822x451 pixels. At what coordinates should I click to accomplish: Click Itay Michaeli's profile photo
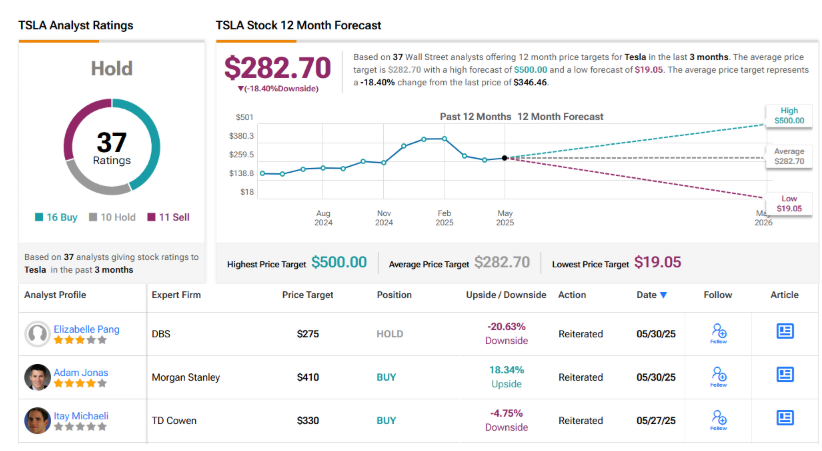[38, 421]
